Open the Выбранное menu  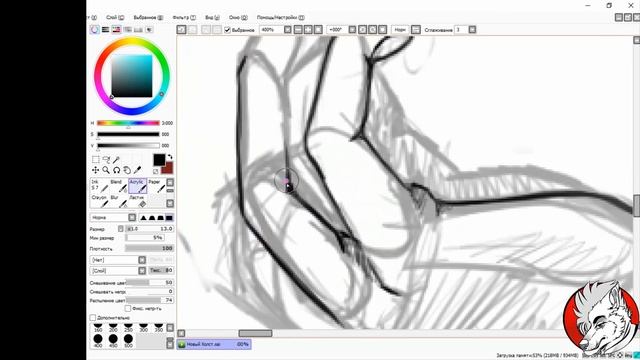coord(148,18)
